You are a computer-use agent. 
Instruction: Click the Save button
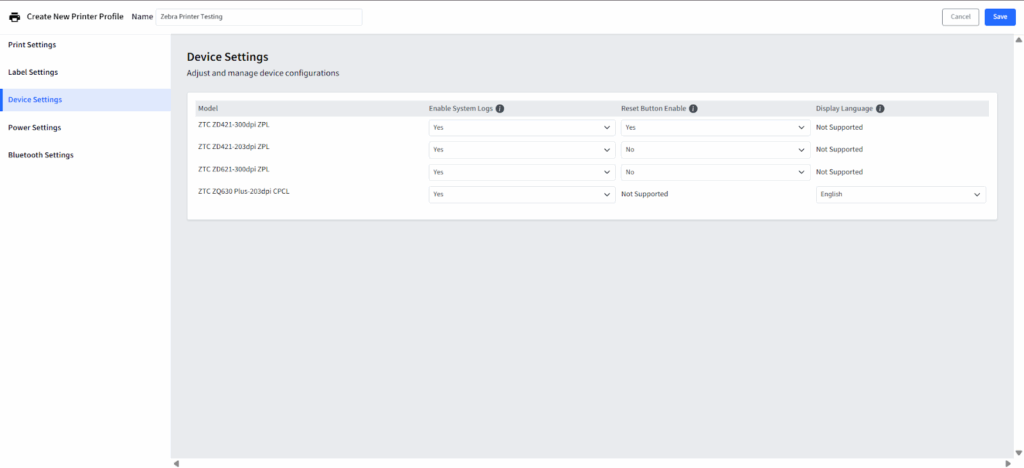pyautogui.click(x=999, y=17)
